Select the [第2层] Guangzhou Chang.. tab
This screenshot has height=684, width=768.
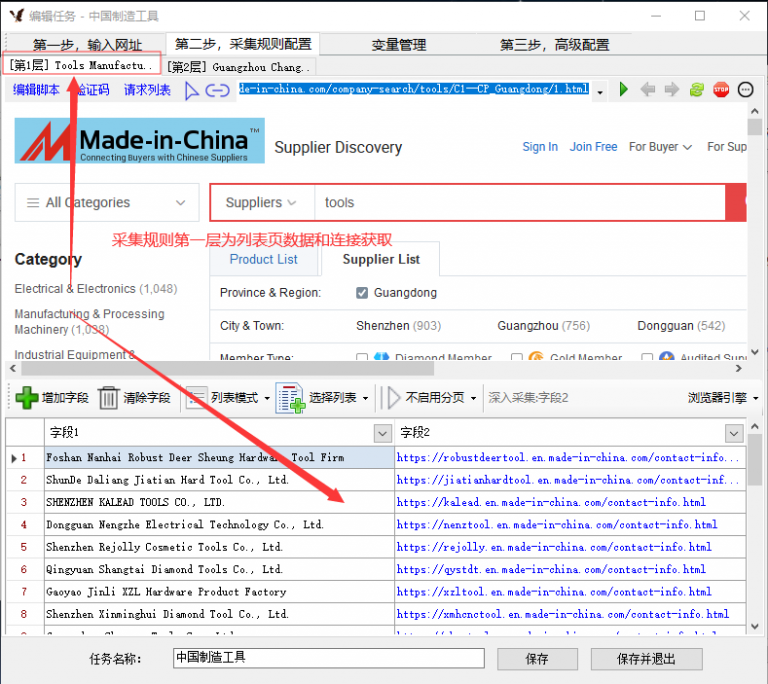(x=239, y=67)
